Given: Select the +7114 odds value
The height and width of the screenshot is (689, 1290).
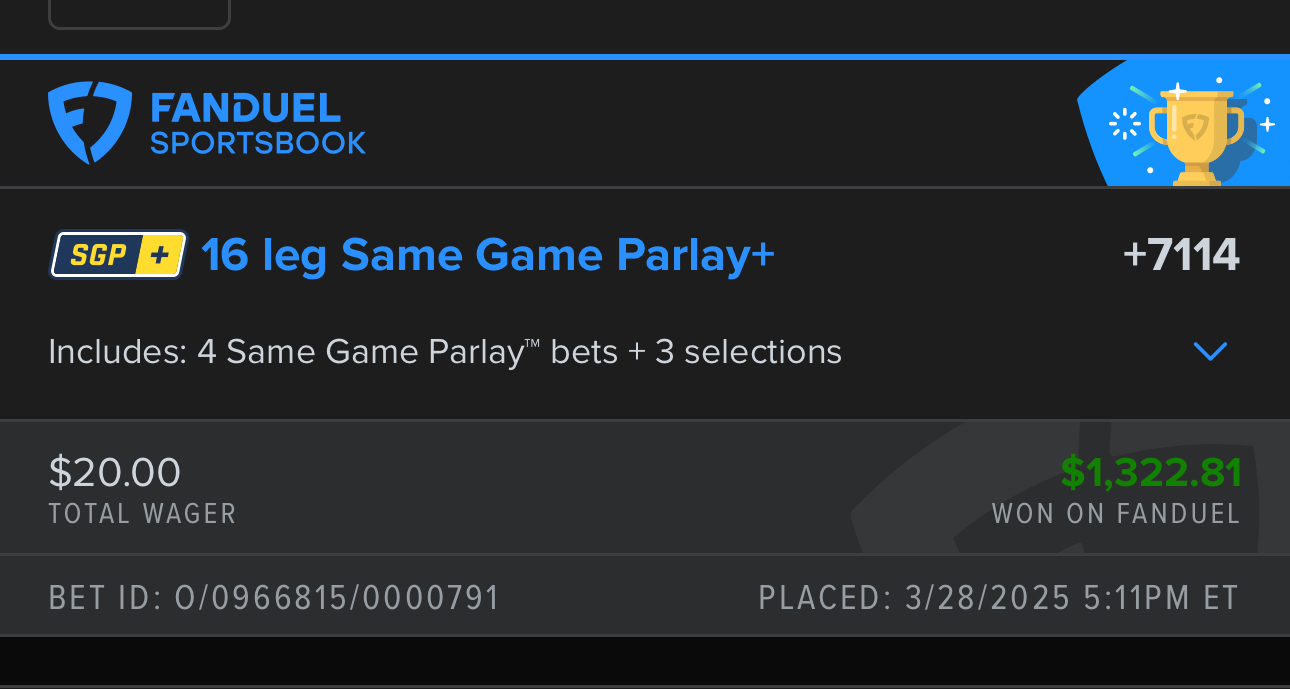Looking at the screenshot, I should 1181,256.
